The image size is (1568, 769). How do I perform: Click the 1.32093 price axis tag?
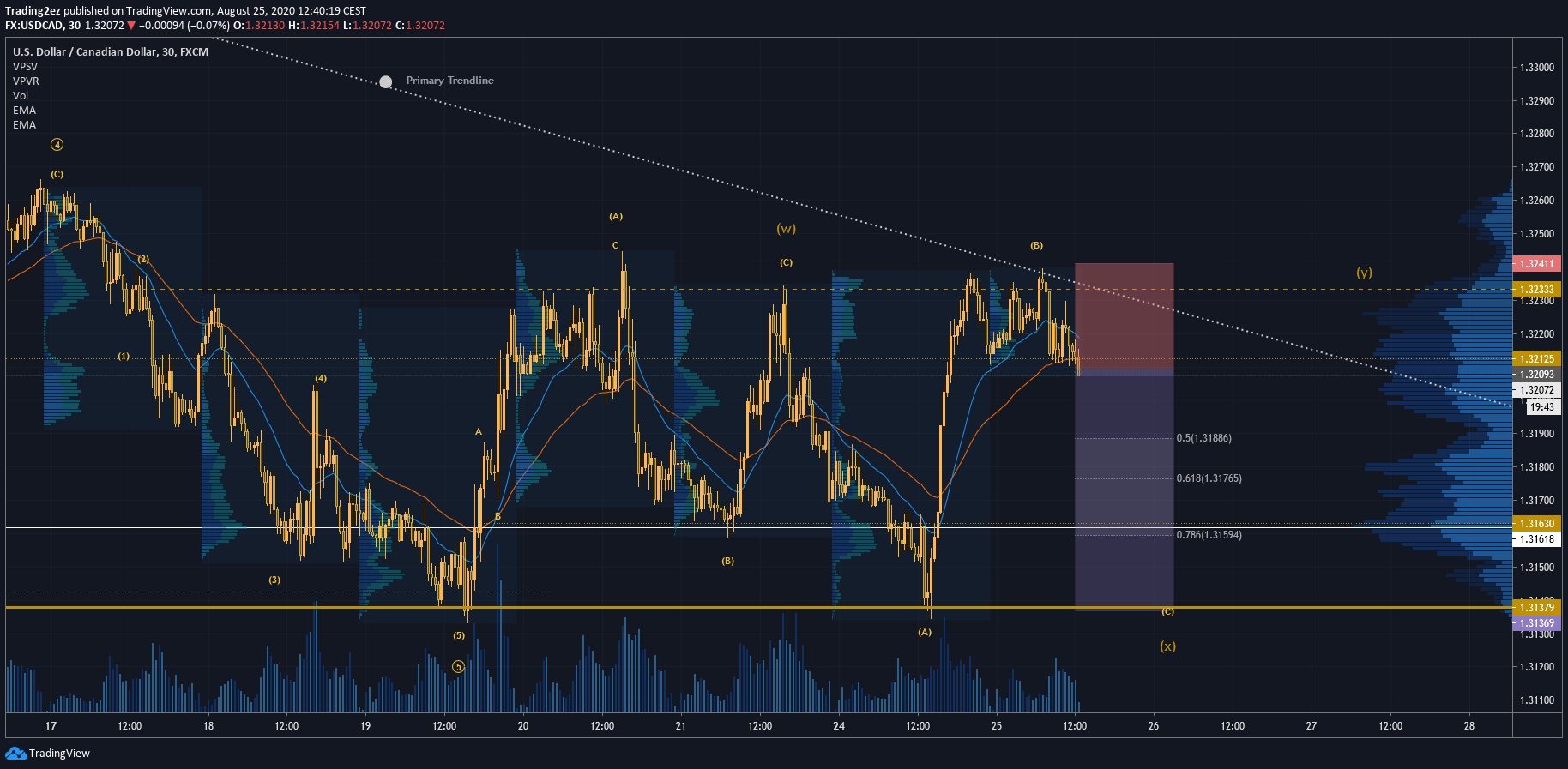(x=1537, y=375)
